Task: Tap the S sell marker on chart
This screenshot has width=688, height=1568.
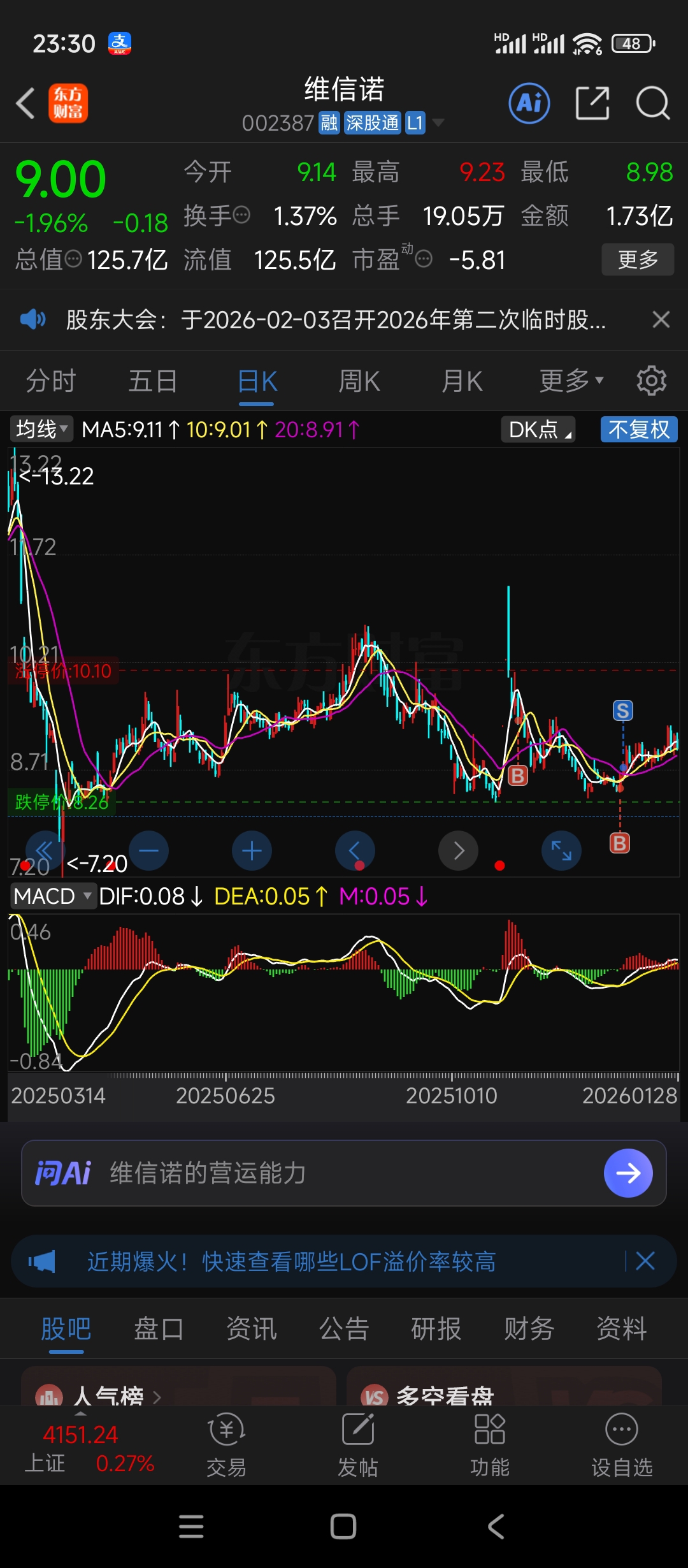Action: [623, 710]
